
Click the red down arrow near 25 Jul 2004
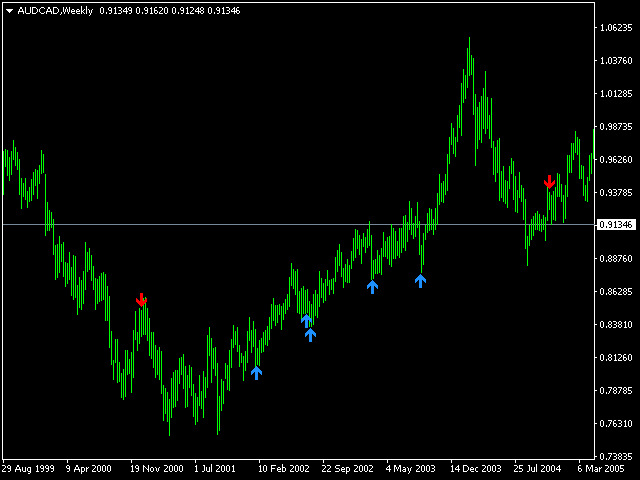click(x=549, y=182)
